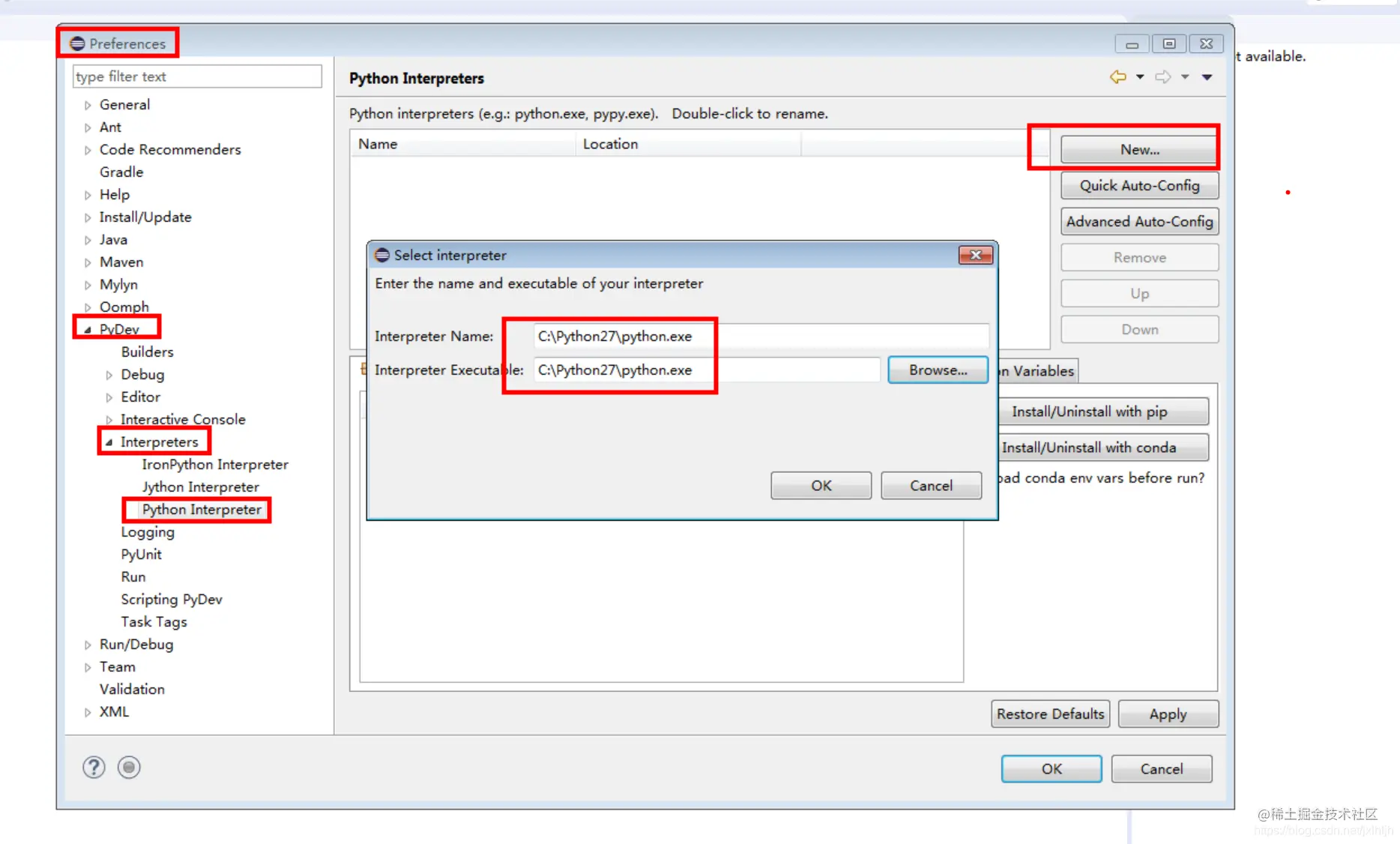This screenshot has width=1400, height=844.
Task: Click the round import/export preferences icon
Action: tap(129, 768)
